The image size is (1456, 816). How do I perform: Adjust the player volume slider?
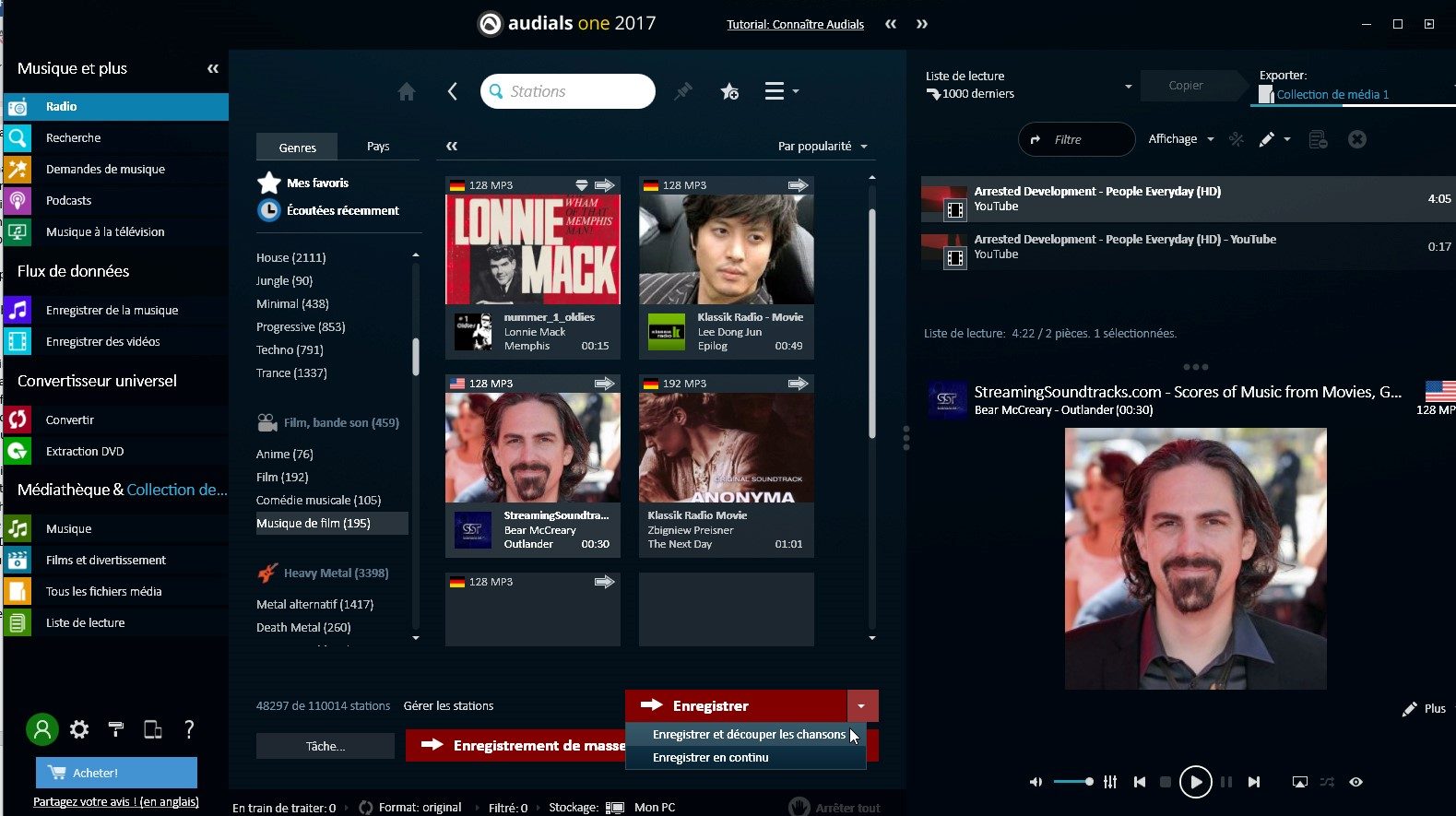pyautogui.click(x=1073, y=782)
